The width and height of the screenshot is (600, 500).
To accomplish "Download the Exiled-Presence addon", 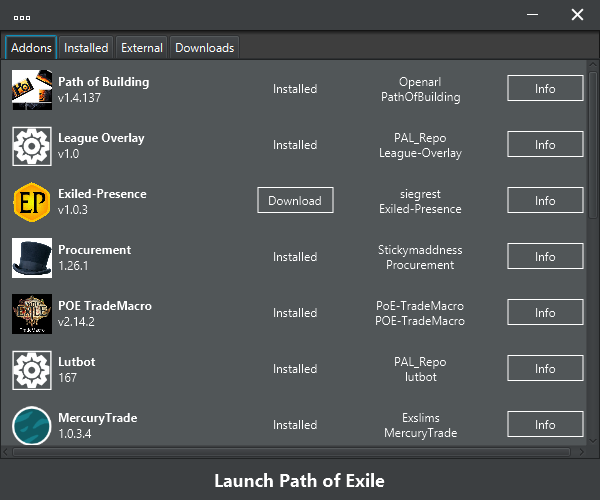I will [295, 200].
